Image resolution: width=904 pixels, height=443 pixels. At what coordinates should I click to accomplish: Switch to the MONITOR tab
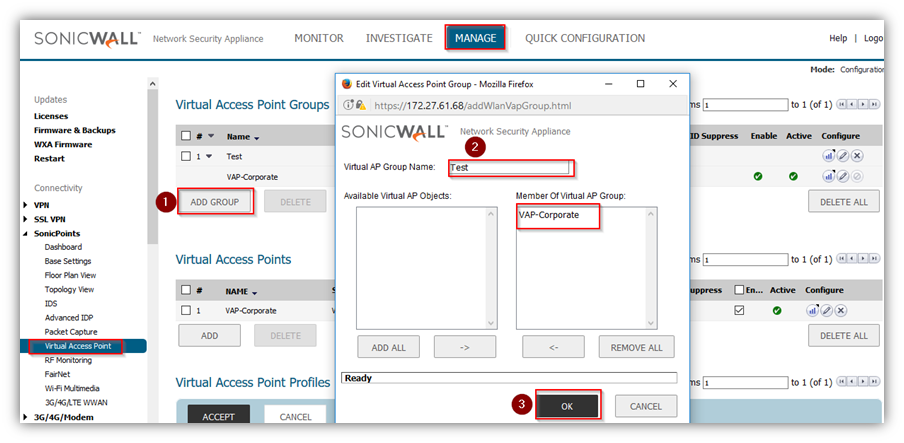pos(318,38)
